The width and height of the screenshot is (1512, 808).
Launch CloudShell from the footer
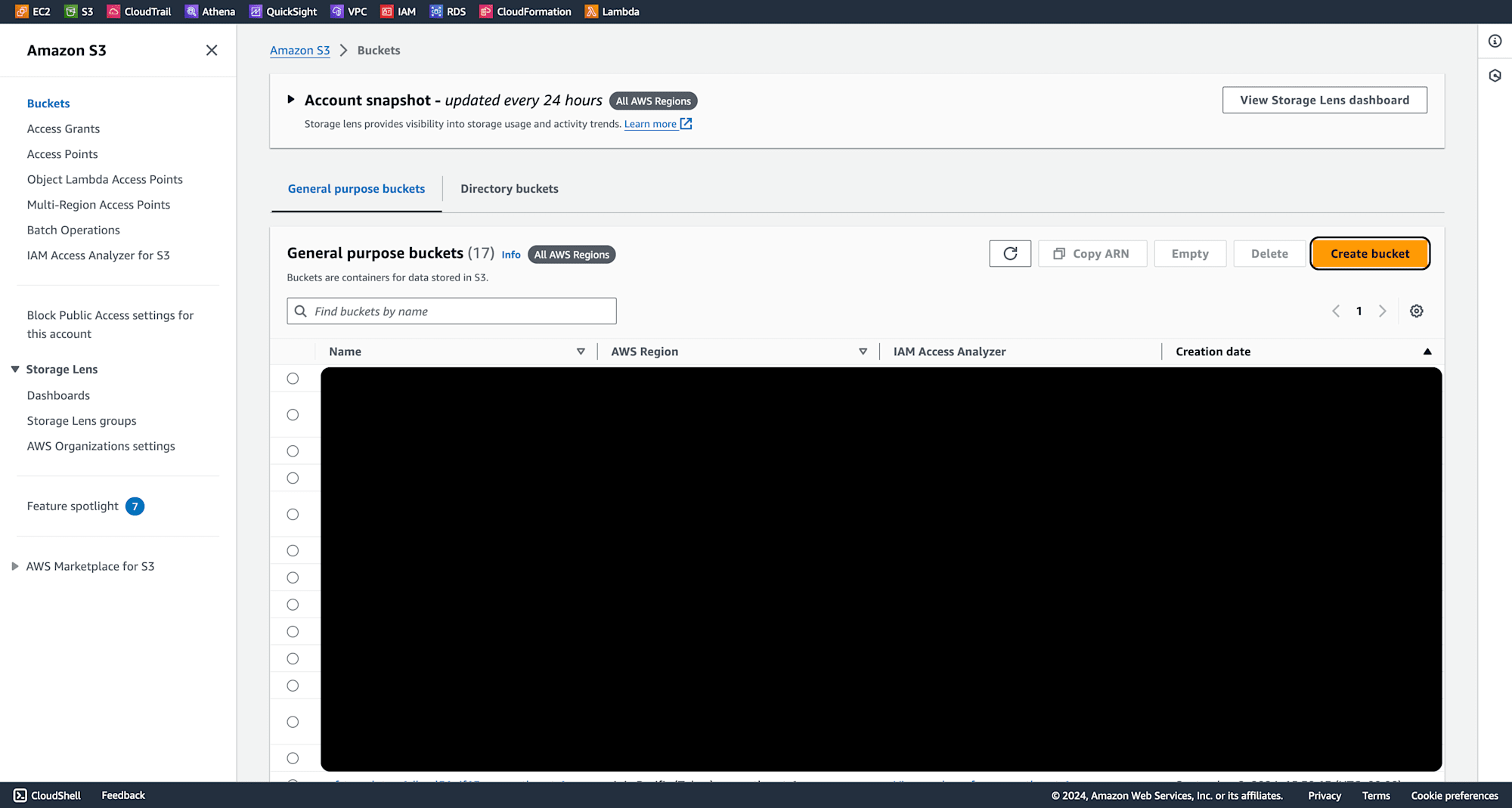point(48,795)
